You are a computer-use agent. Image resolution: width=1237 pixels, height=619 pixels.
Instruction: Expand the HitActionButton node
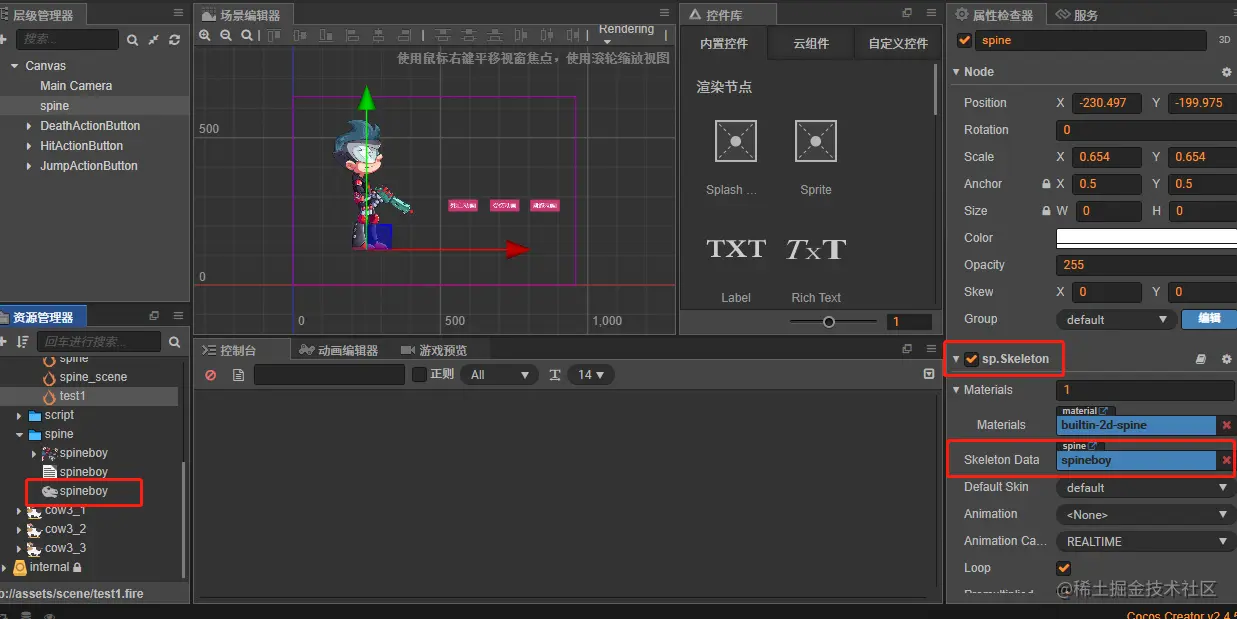(29, 146)
